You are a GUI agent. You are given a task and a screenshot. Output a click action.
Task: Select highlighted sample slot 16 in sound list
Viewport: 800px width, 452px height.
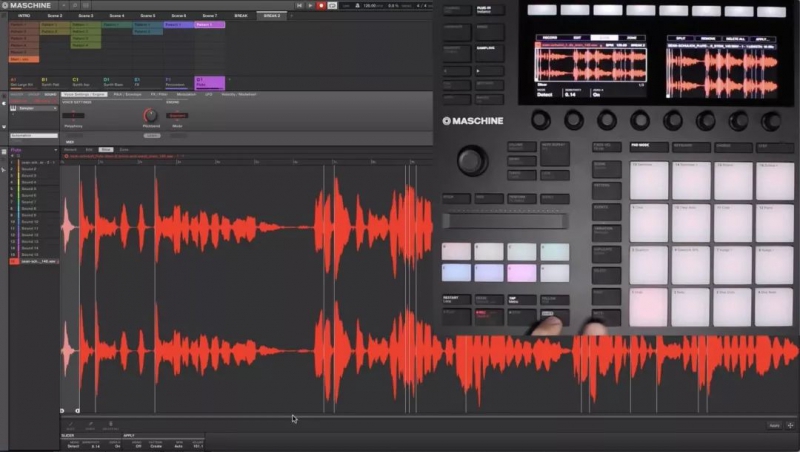pyautogui.click(x=34, y=261)
